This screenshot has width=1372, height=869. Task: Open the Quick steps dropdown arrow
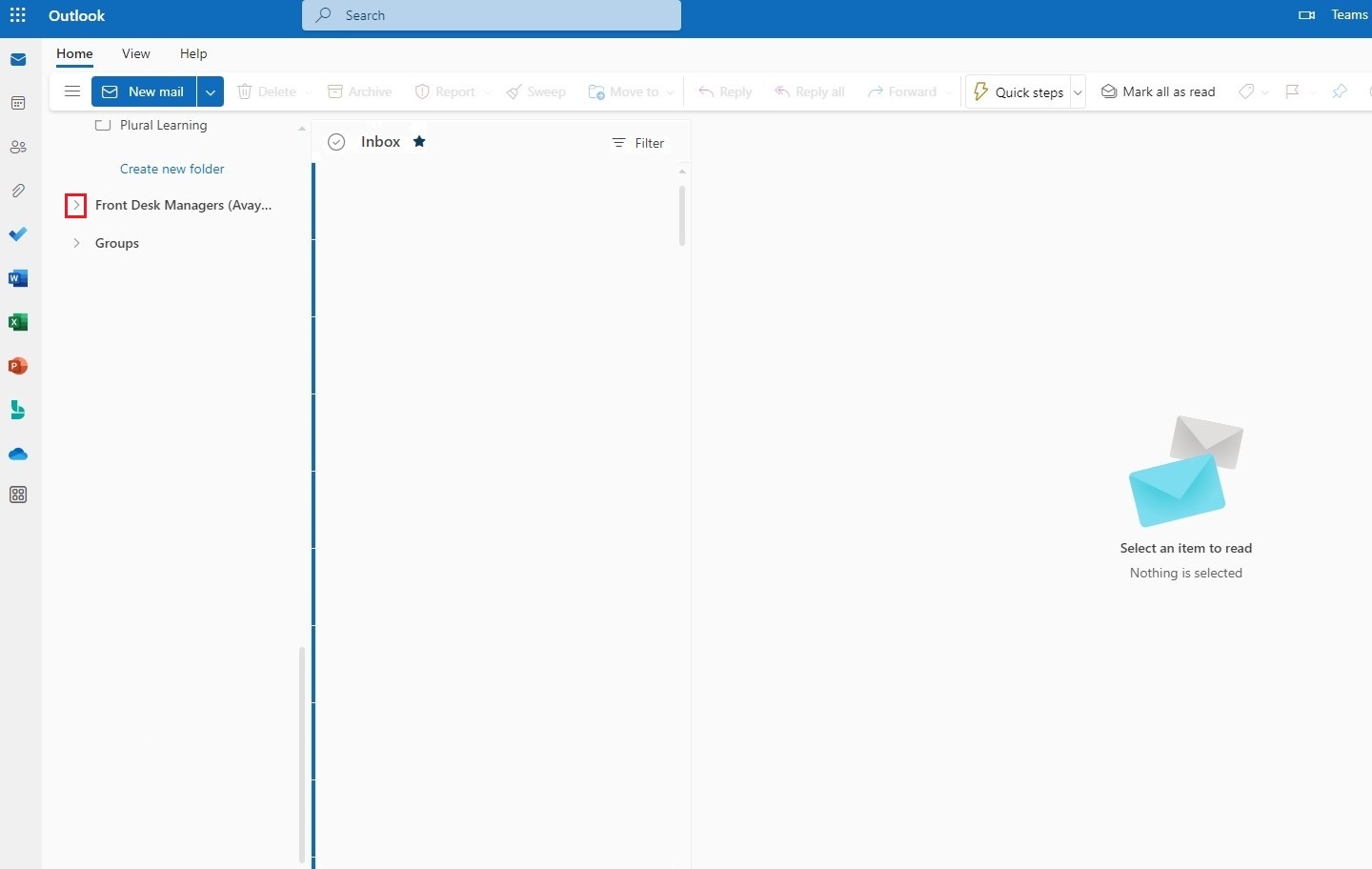coord(1079,92)
